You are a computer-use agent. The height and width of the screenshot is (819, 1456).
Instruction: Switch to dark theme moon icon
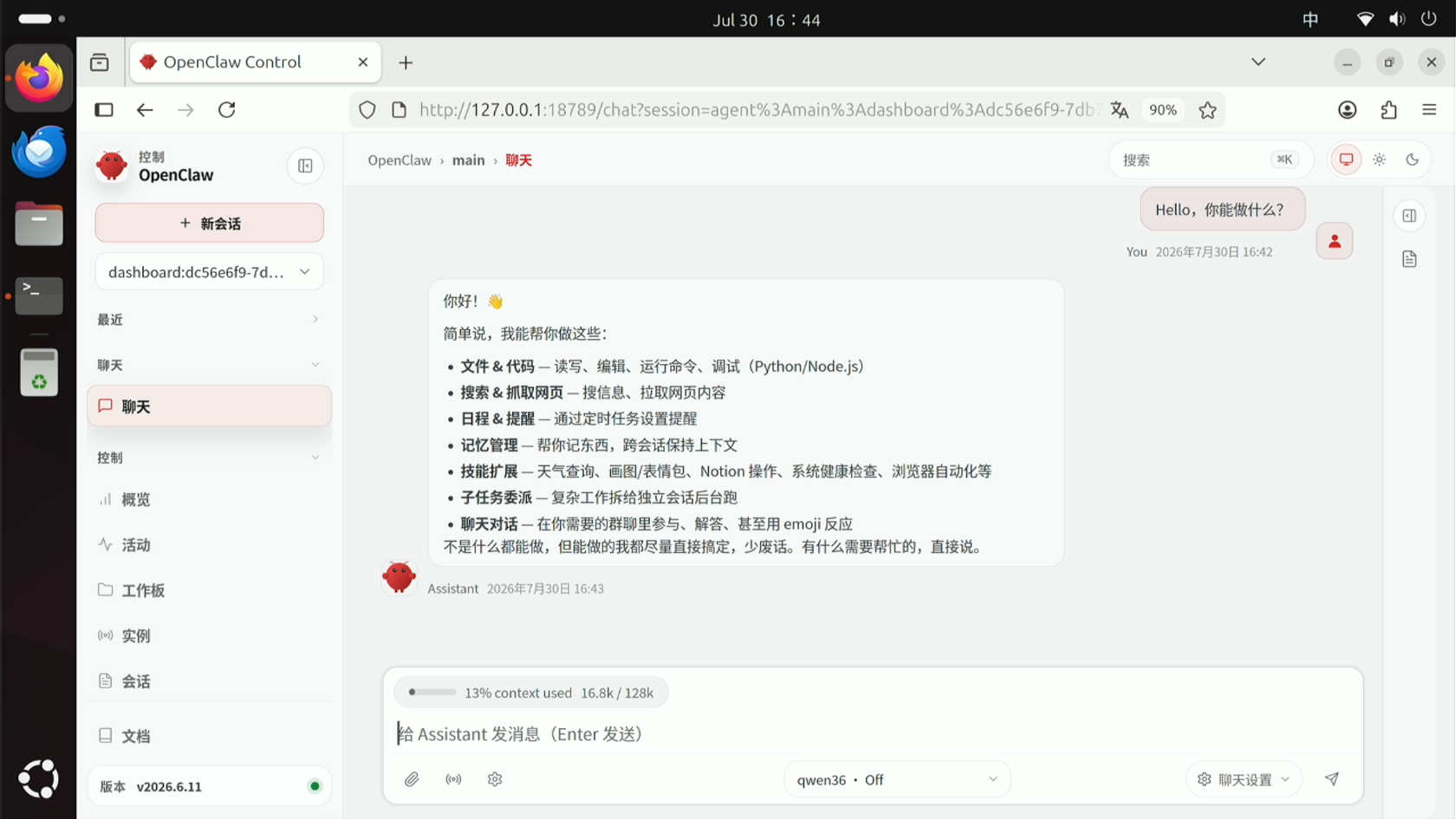(x=1412, y=159)
